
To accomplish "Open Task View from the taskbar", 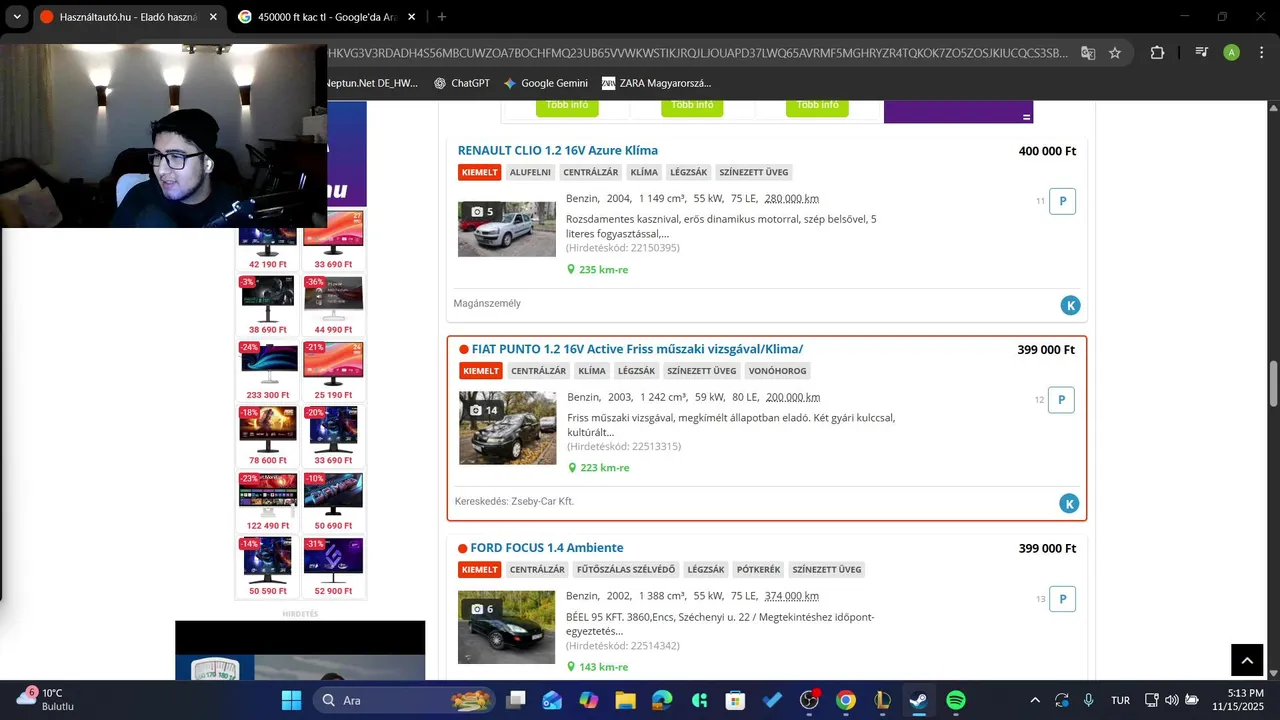I will 515,700.
